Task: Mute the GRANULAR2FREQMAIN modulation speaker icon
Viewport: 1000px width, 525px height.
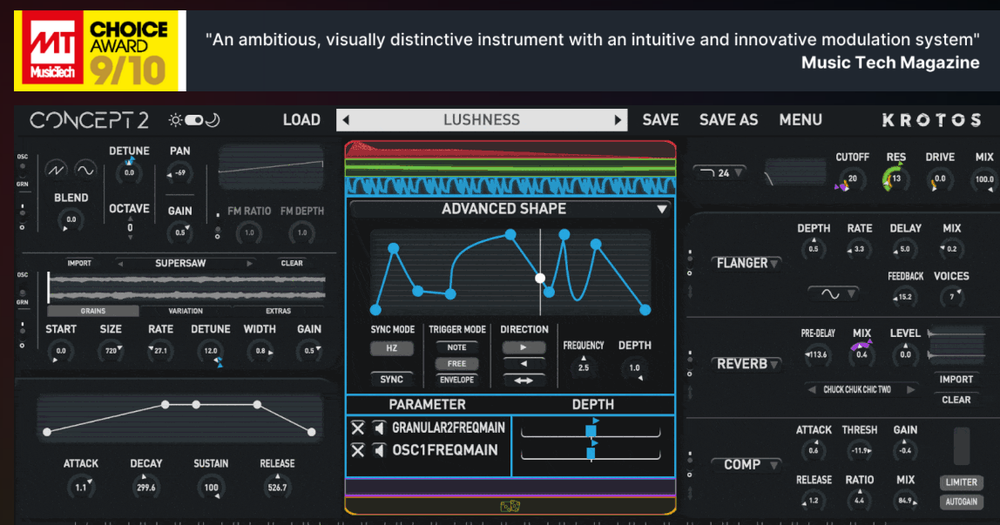Action: (379, 428)
